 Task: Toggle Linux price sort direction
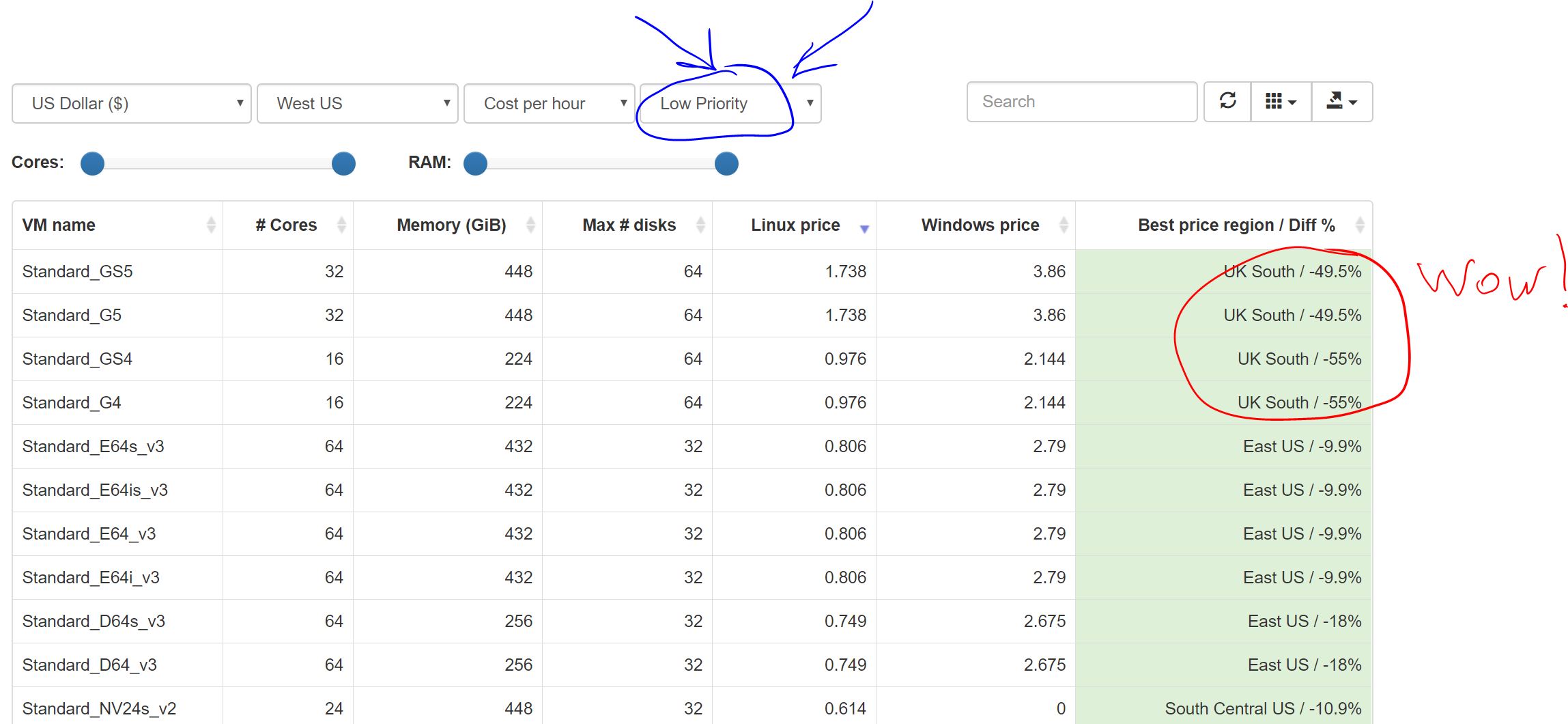(x=864, y=227)
